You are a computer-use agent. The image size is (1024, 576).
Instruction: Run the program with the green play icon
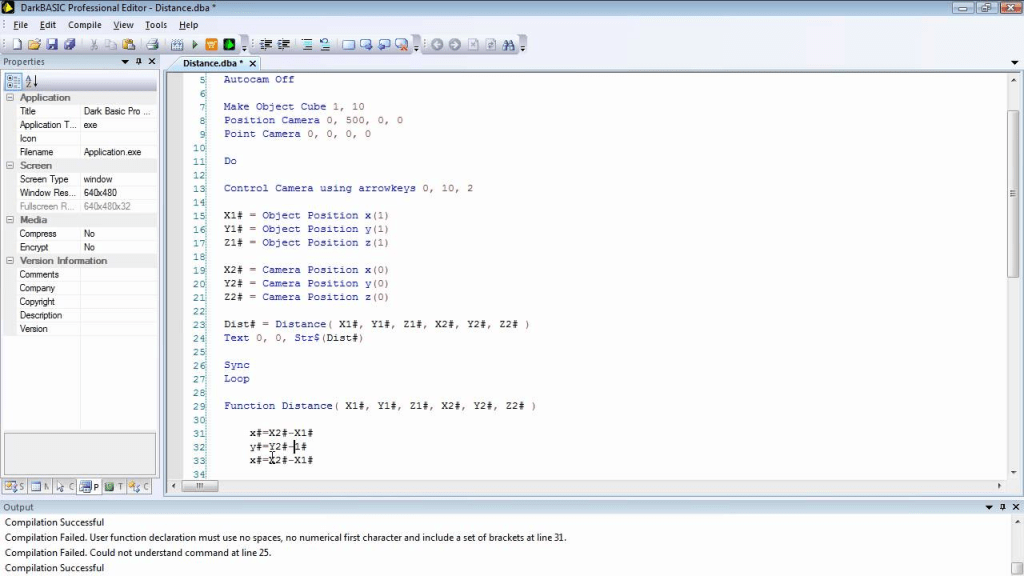point(195,45)
